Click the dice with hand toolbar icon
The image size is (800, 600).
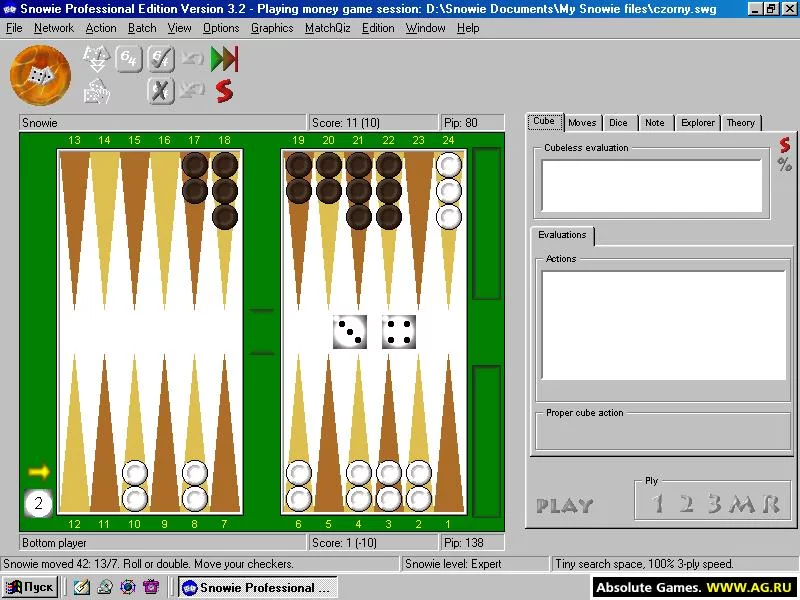(96, 91)
